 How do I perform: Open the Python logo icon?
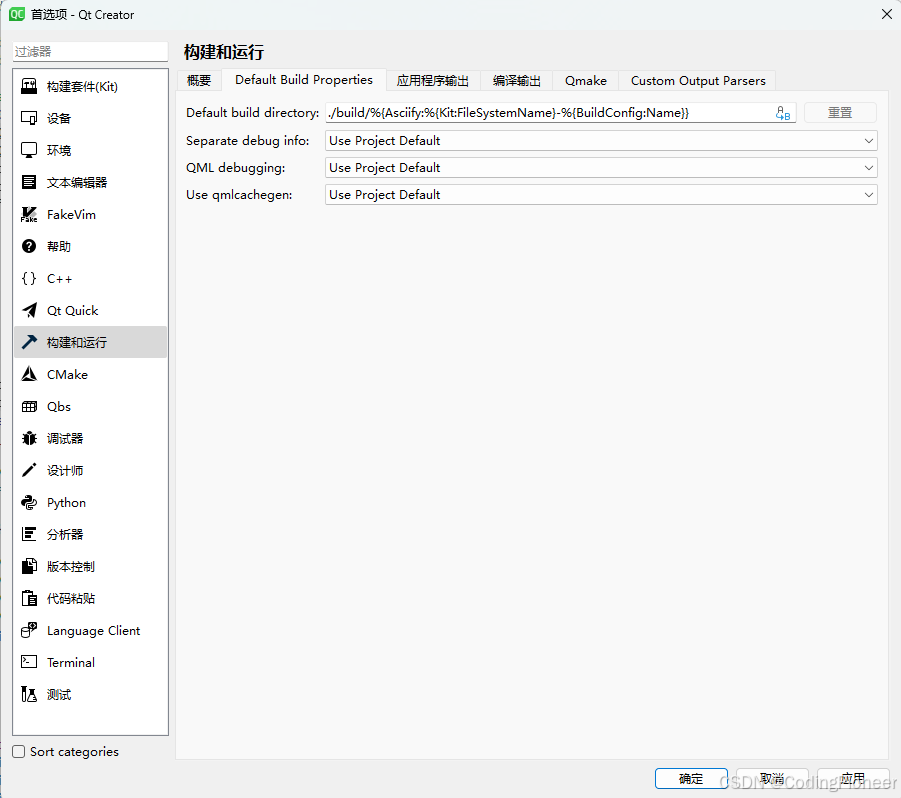tap(29, 503)
